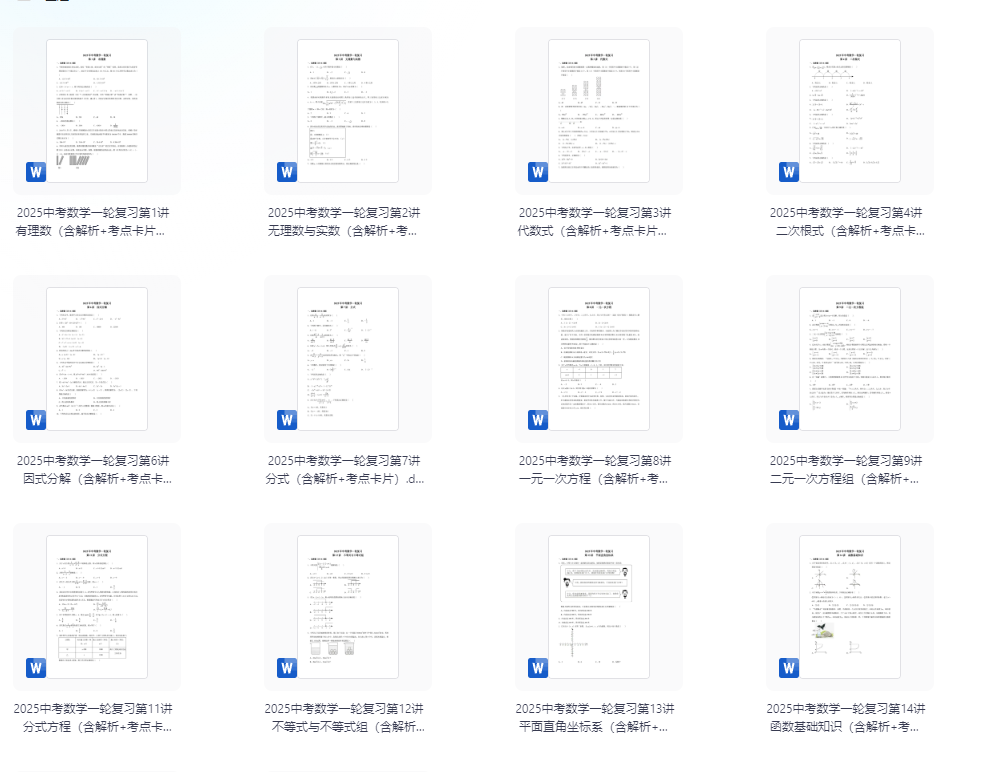Image resolution: width=990 pixels, height=772 pixels.
Task: Click the Word icon on 第13讲 平面直角坐标系 file
Action: (x=538, y=668)
